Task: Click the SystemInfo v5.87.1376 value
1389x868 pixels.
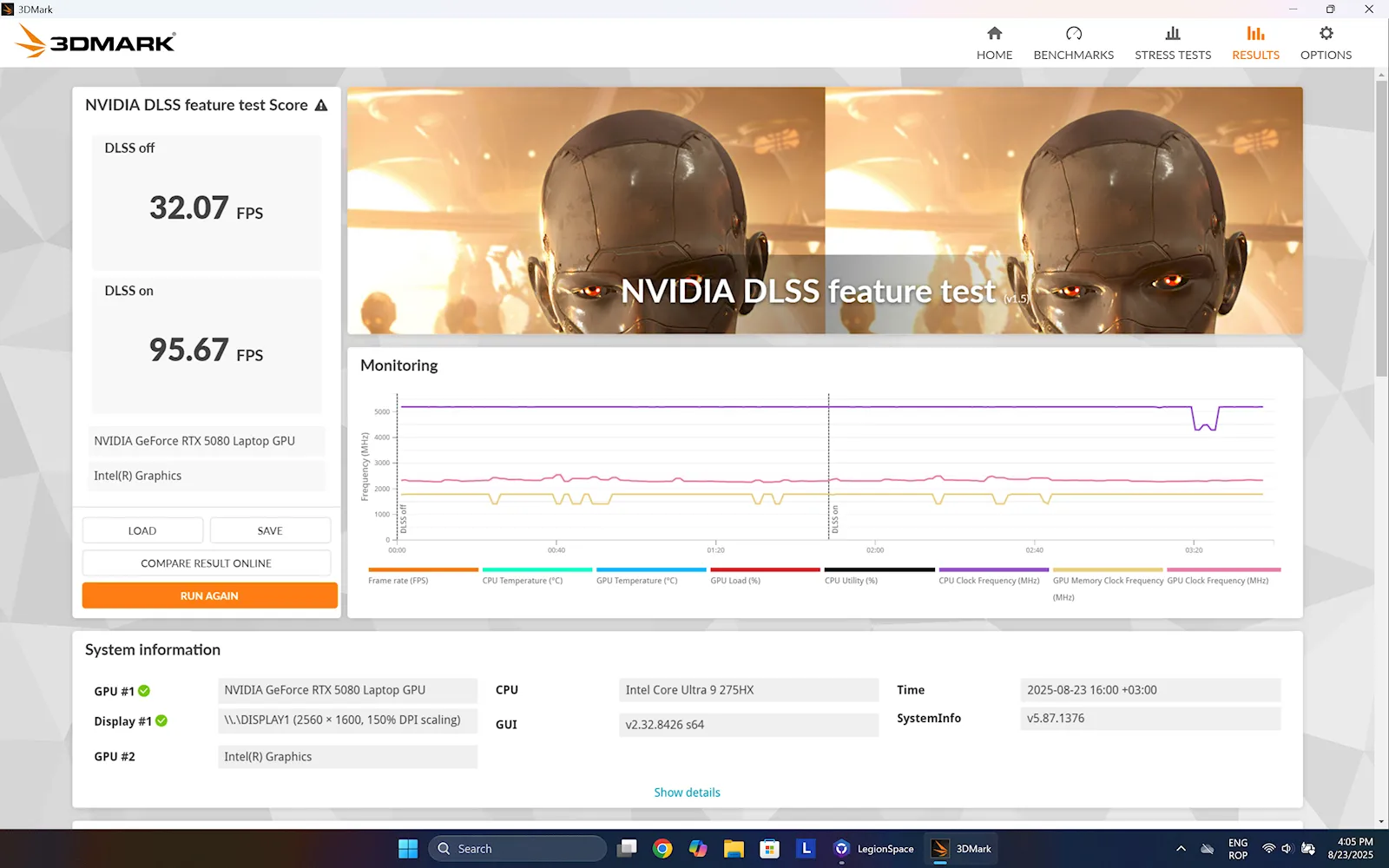Action: 1150,719
